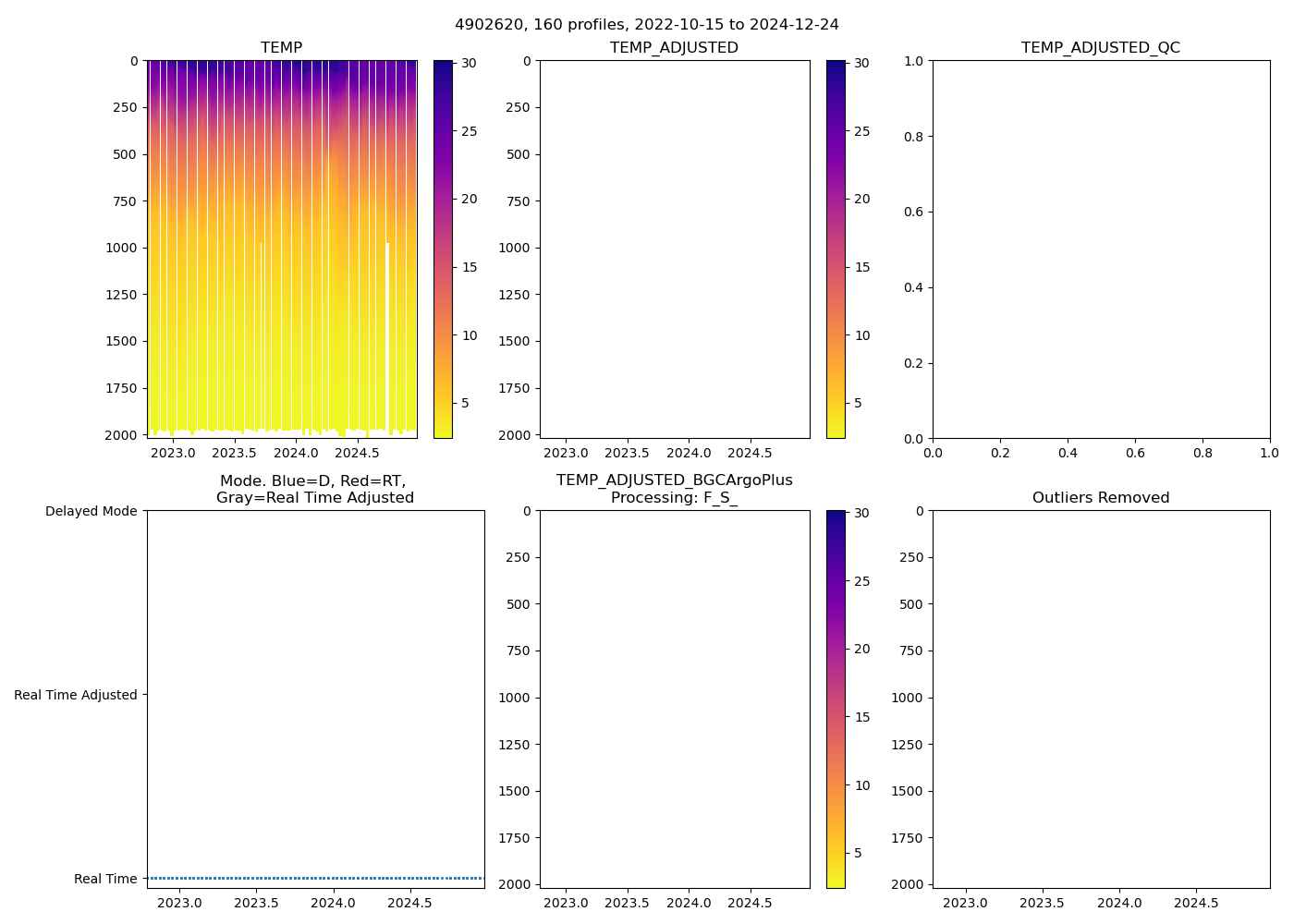Click inside the empty Outliers Removed plot
This screenshot has width=1294, height=924.
point(1100,699)
